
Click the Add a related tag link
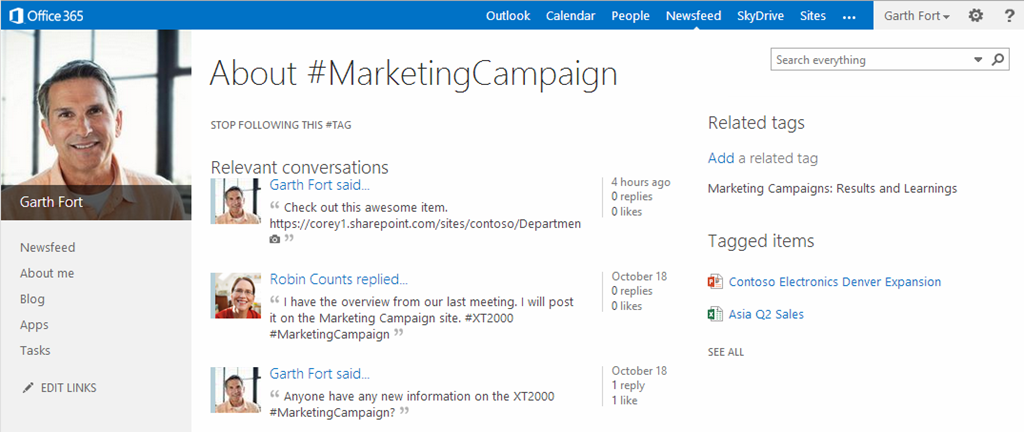pyautogui.click(x=721, y=158)
